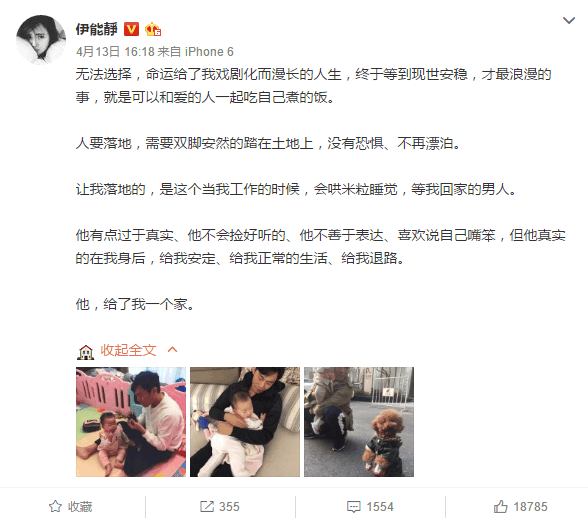This screenshot has width=588, height=521.
Task: Collapse full text with 收起全文
Action: (x=128, y=350)
